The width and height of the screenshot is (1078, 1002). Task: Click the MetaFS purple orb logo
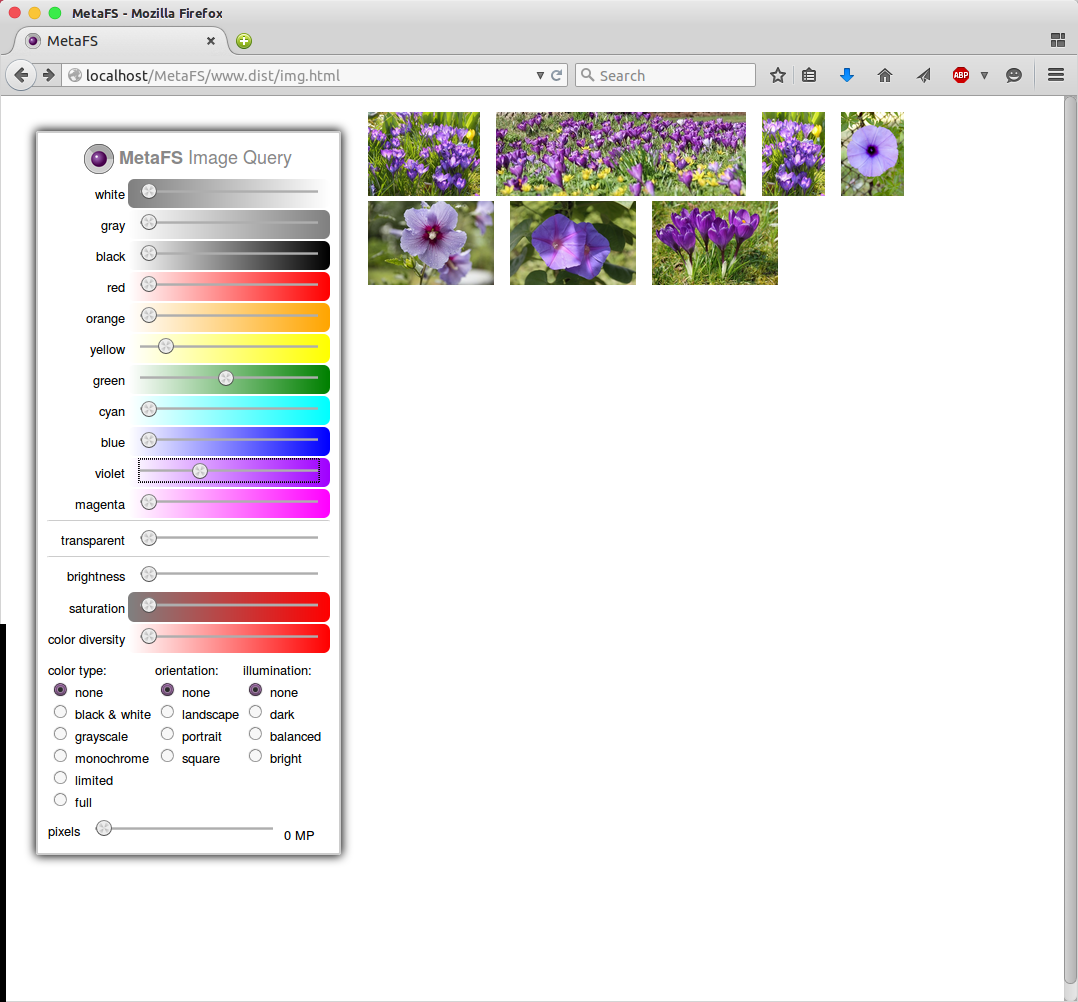coord(99,158)
